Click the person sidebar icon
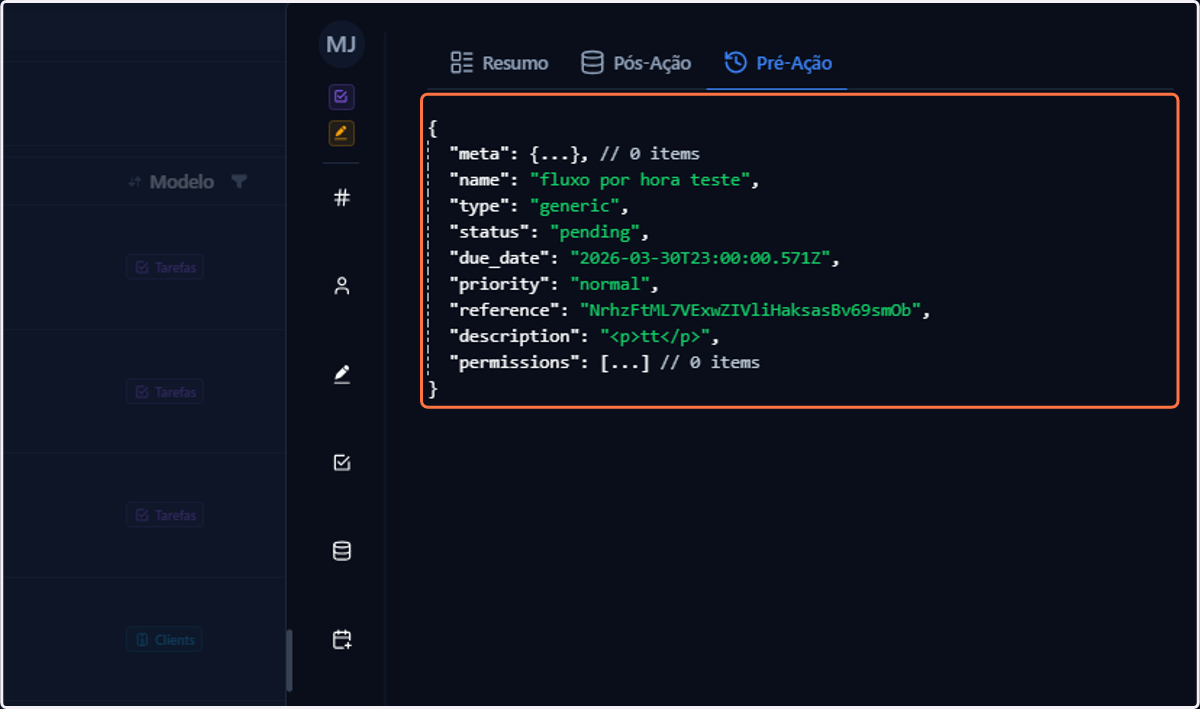Screen dimensions: 1200x709 [342, 287]
